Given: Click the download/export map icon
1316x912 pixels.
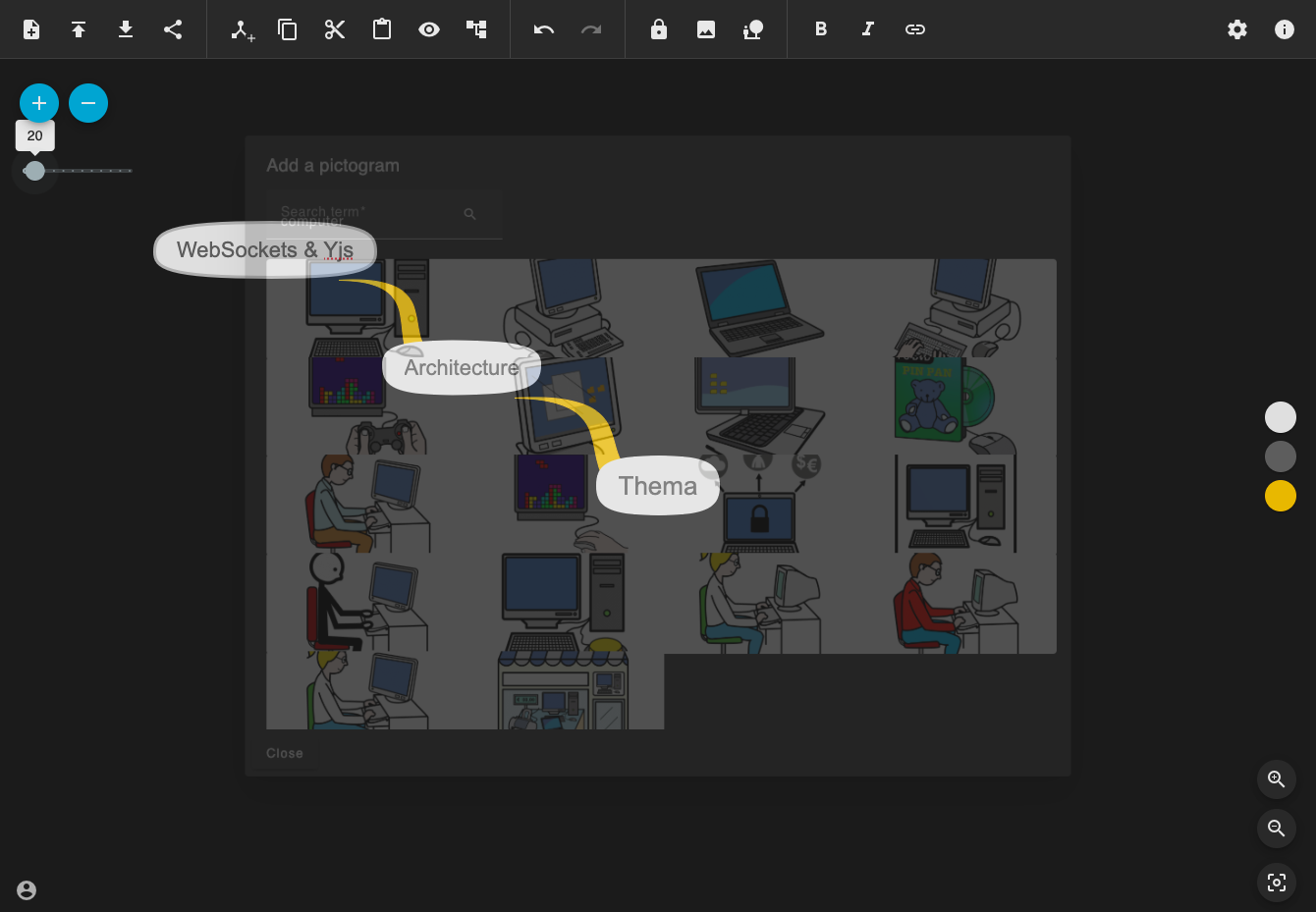Looking at the screenshot, I should tap(126, 29).
